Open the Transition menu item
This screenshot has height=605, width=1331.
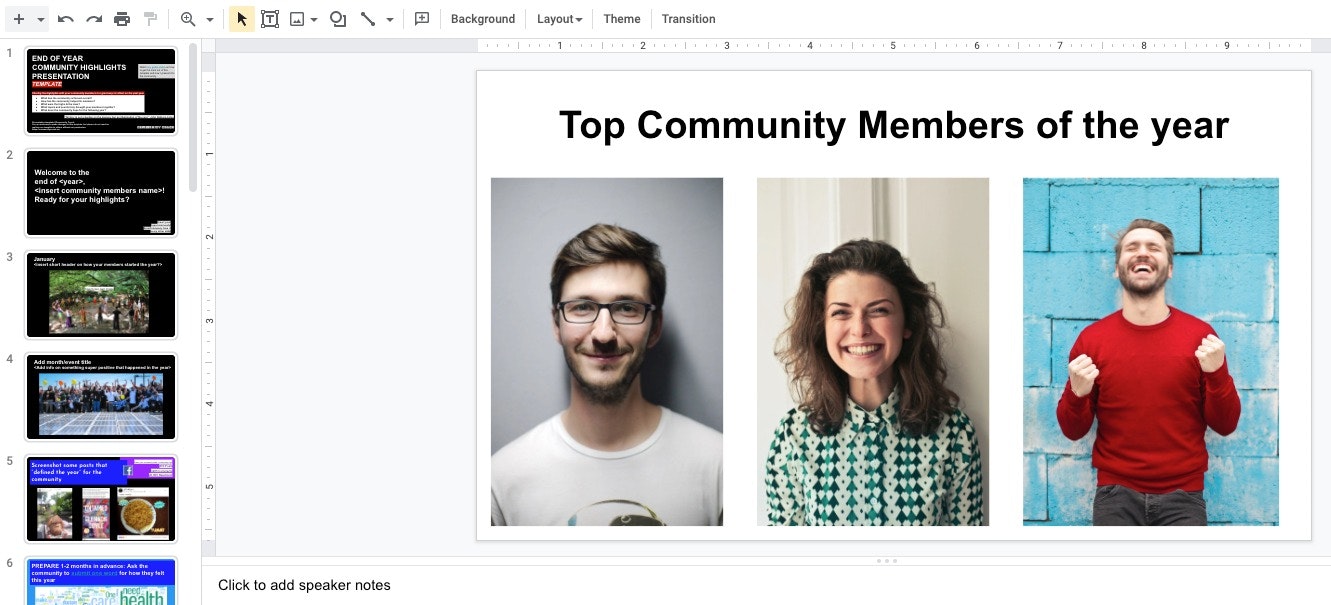pos(688,18)
